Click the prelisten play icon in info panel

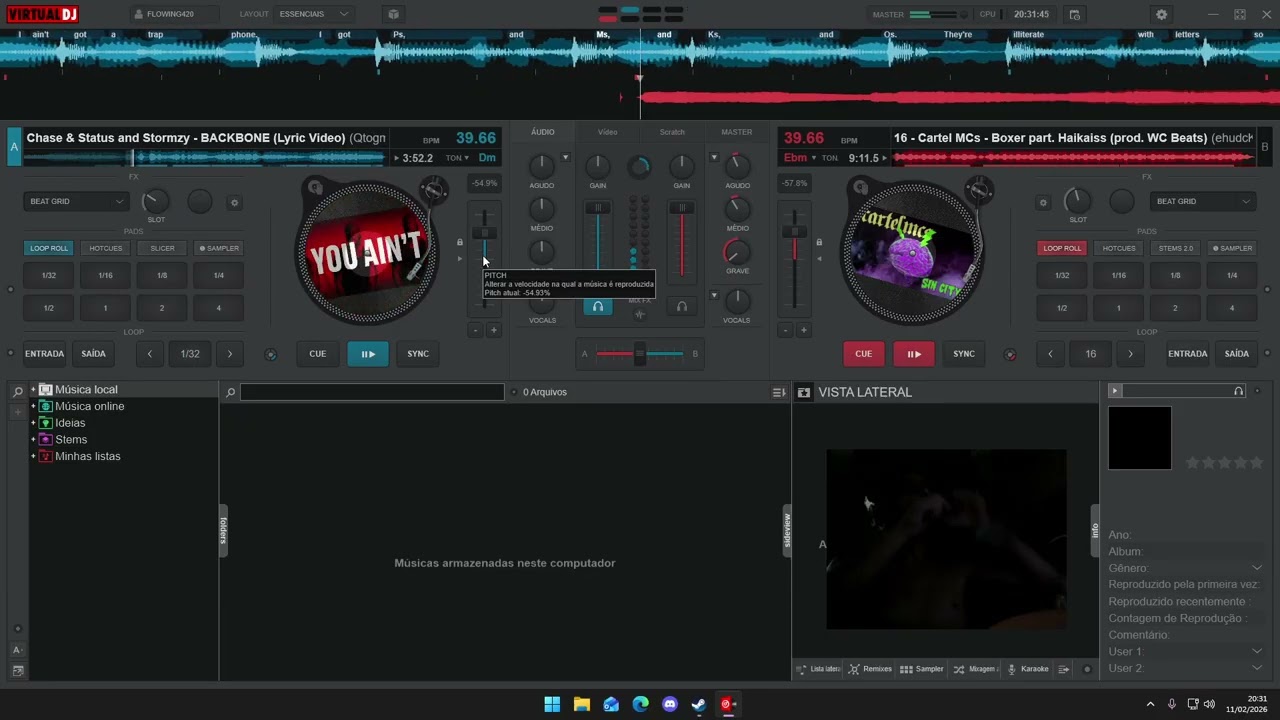click(1115, 391)
